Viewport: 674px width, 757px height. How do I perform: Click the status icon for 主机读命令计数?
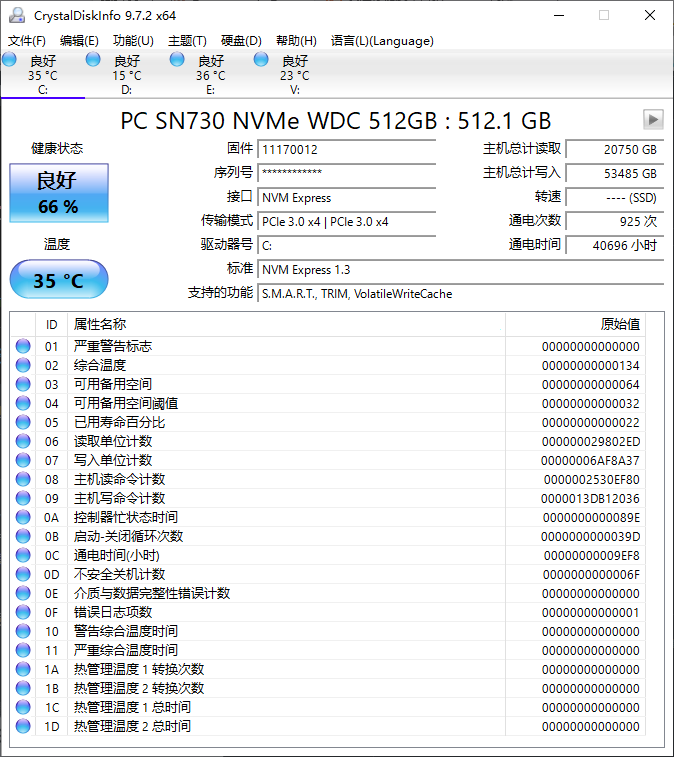(x=23, y=479)
